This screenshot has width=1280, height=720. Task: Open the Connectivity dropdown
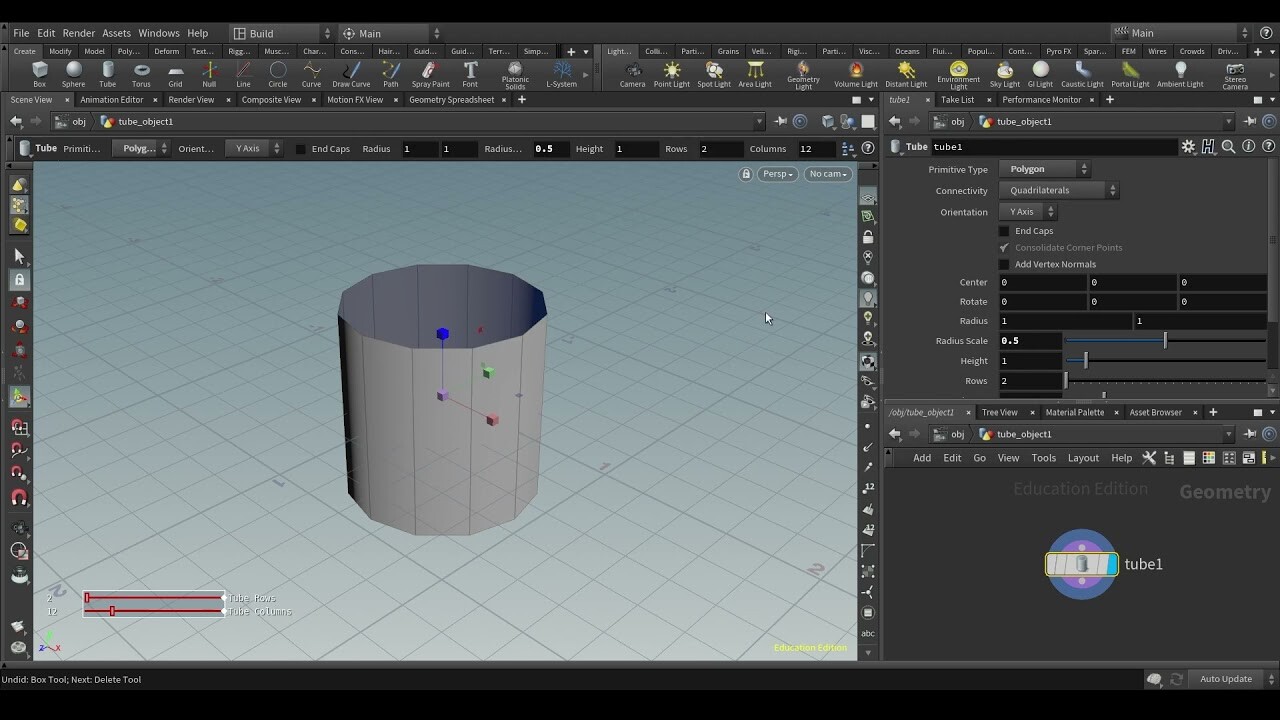(x=1057, y=190)
